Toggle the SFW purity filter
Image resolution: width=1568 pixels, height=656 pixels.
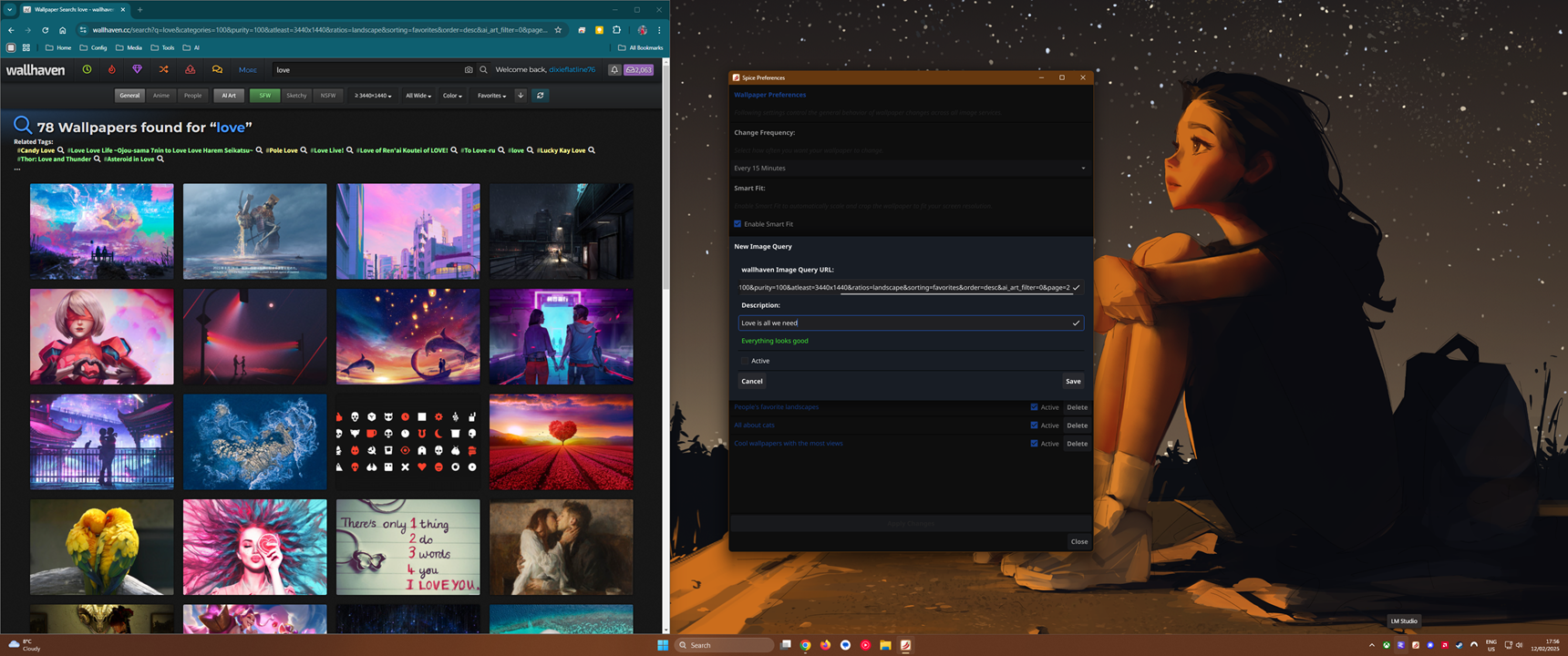(264, 95)
